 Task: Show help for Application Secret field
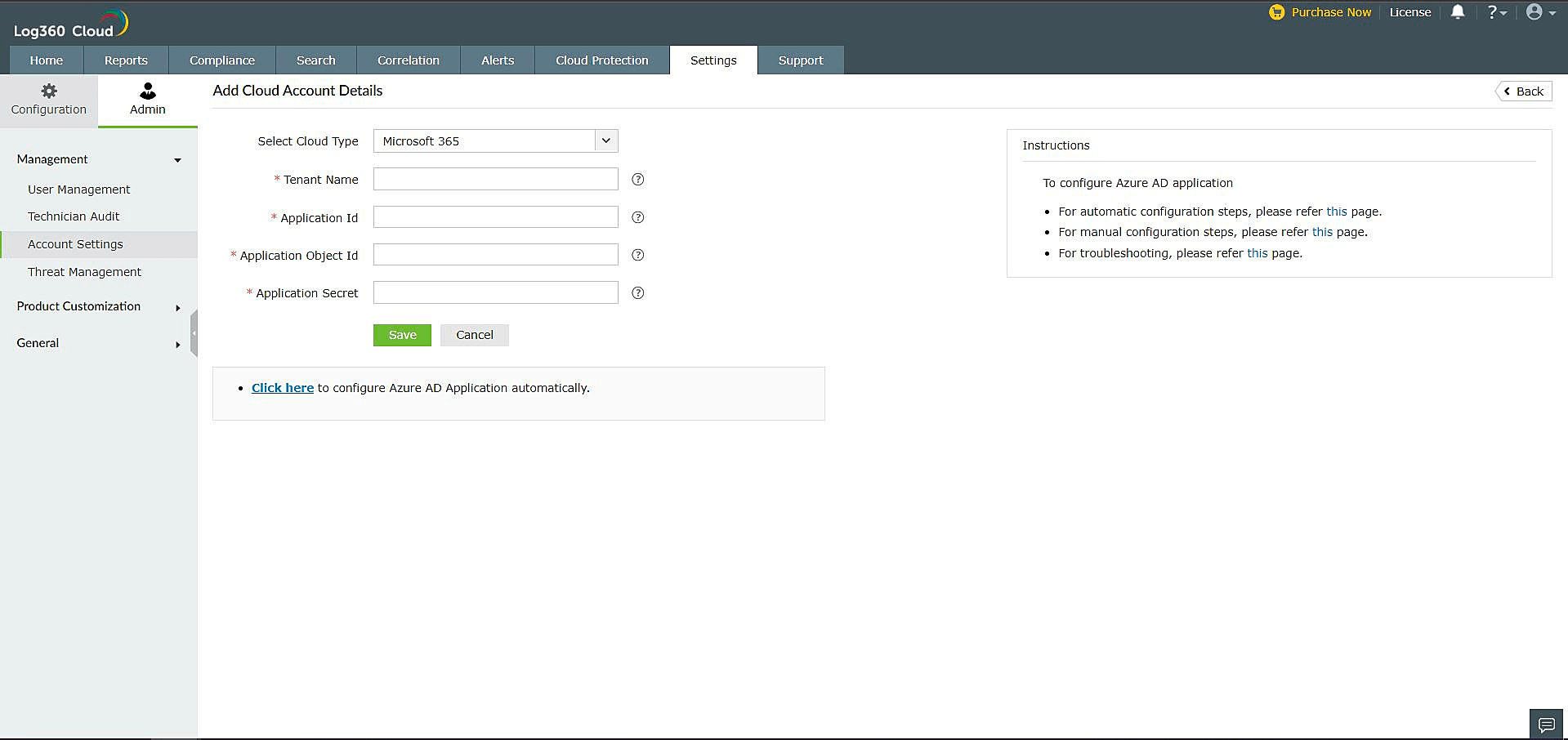click(x=638, y=293)
